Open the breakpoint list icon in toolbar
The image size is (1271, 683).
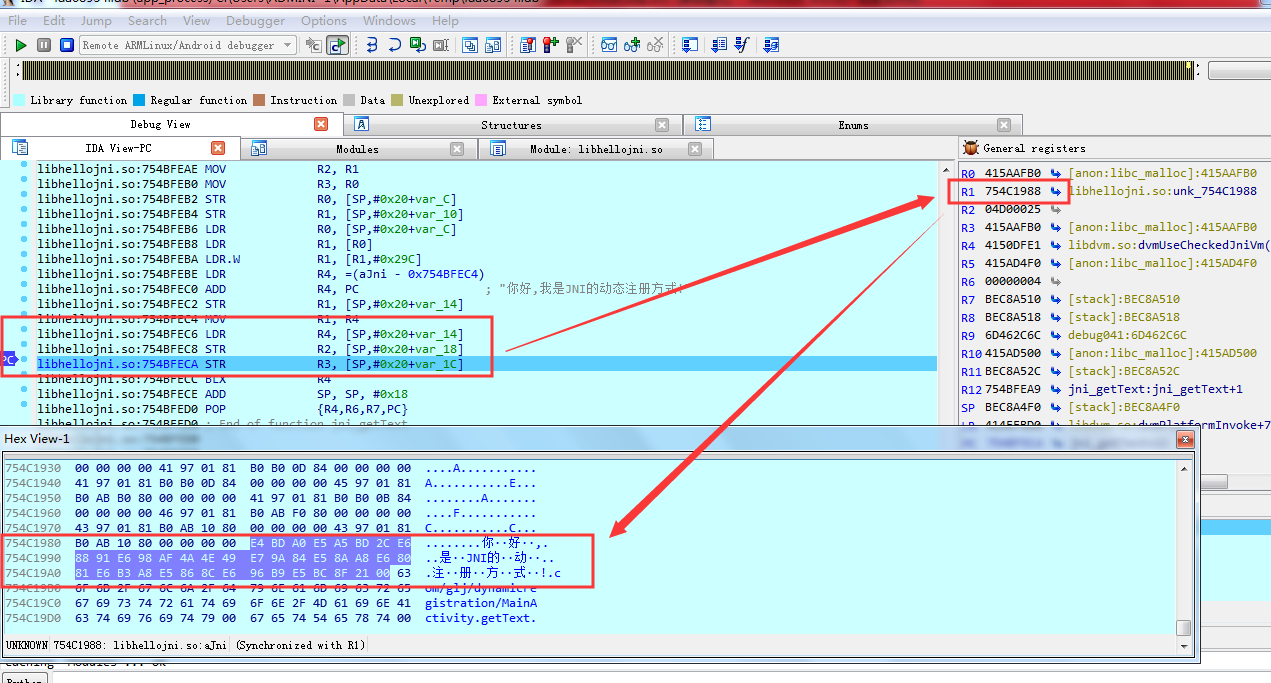[x=528, y=45]
